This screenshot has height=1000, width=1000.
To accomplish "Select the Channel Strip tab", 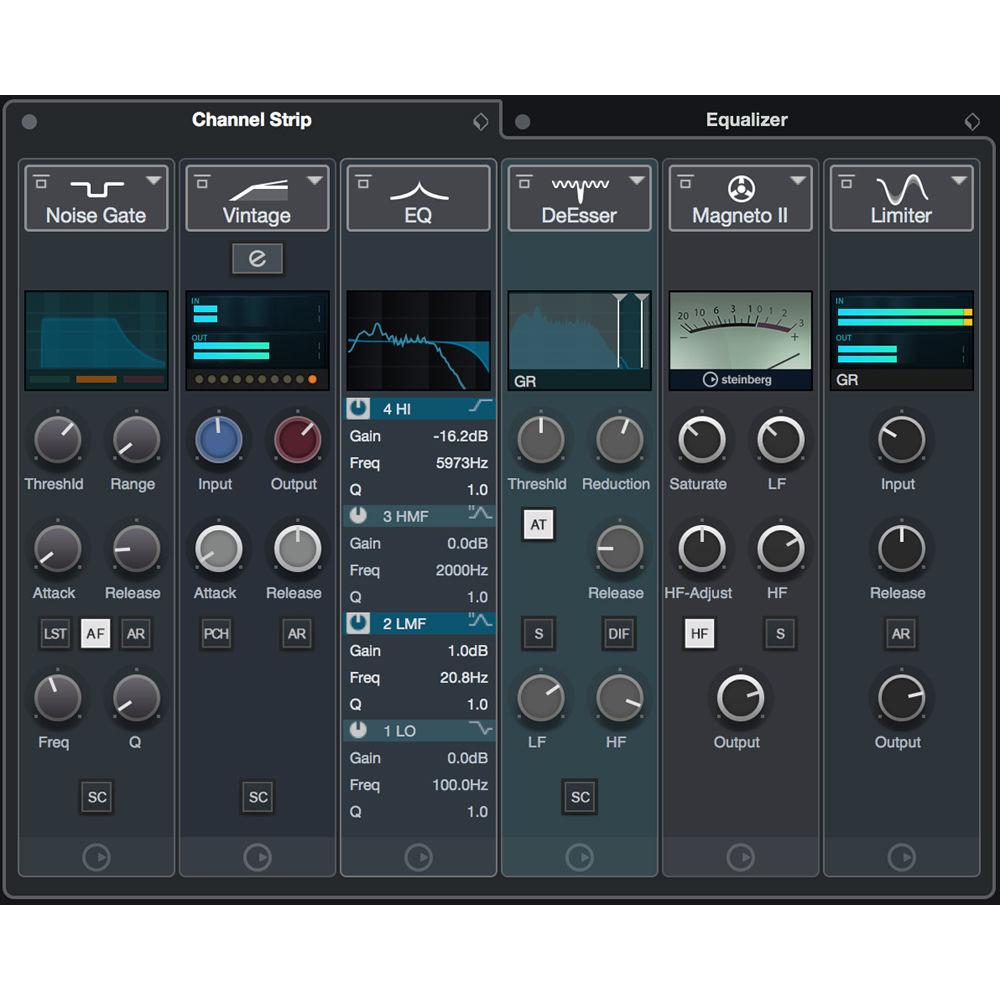I will (x=251, y=119).
